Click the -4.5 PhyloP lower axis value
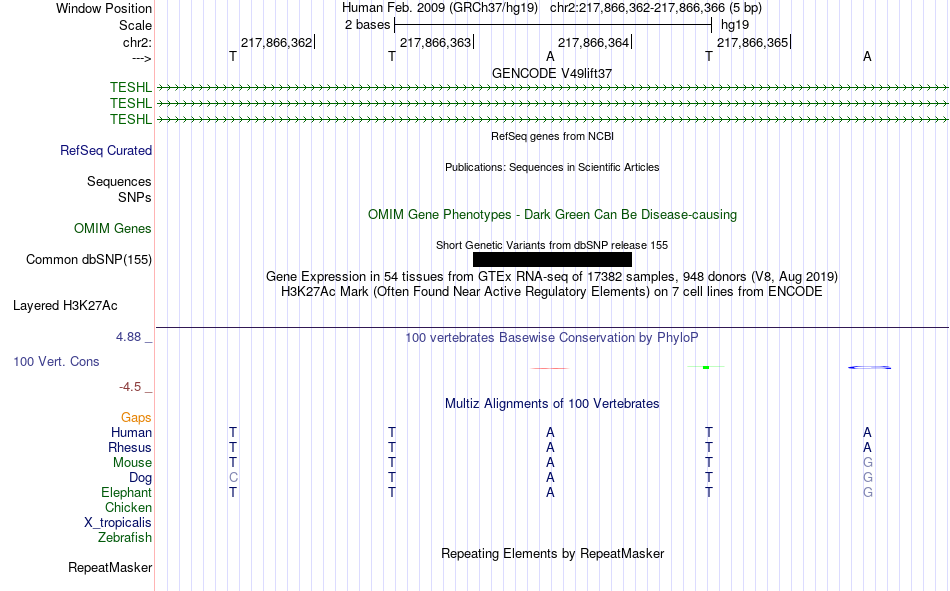This screenshot has width=950, height=591. coord(130,387)
